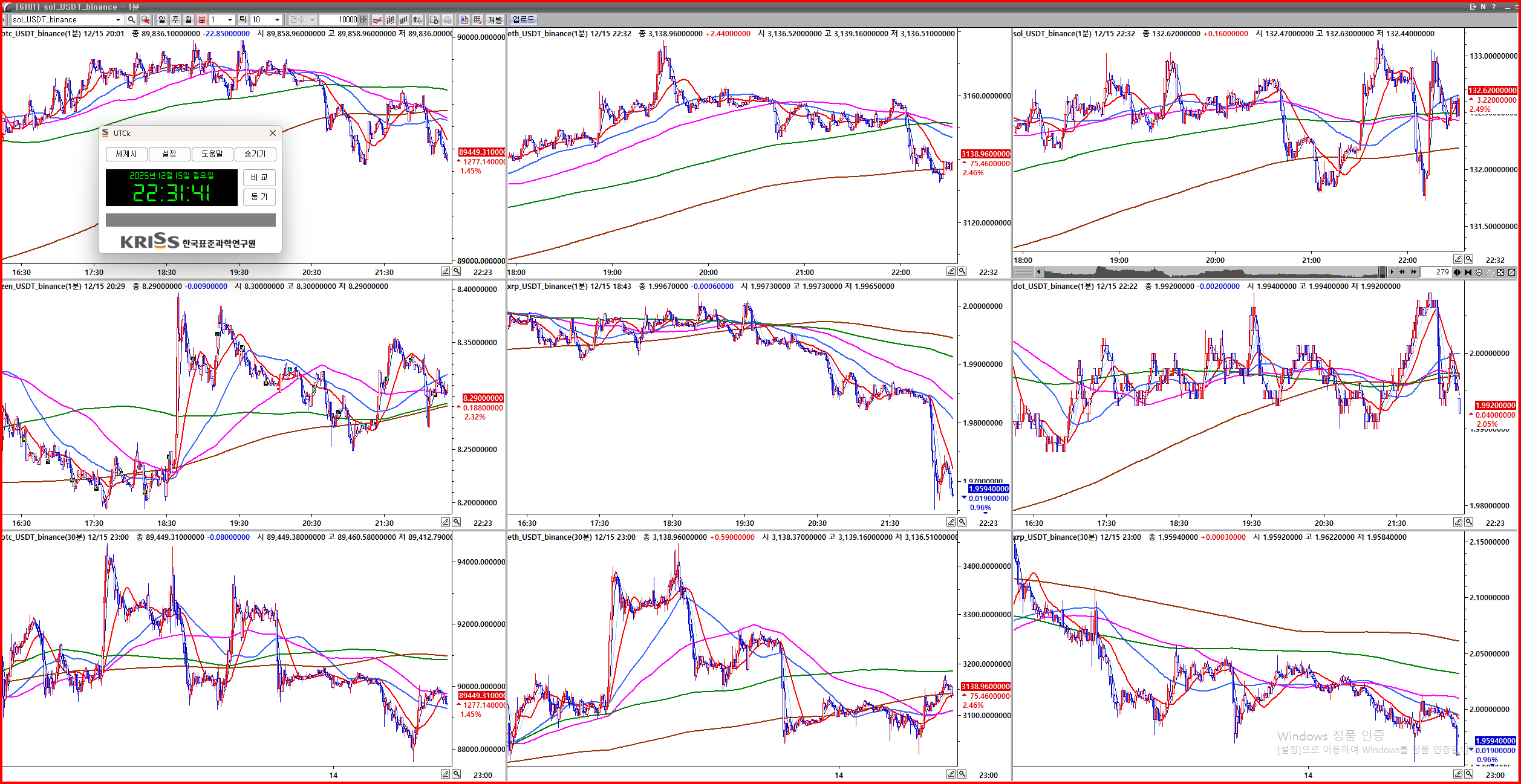Image resolution: width=1521 pixels, height=784 pixels.
Task: Open the sol_USDT_binance symbol dropdown
Action: [x=118, y=20]
